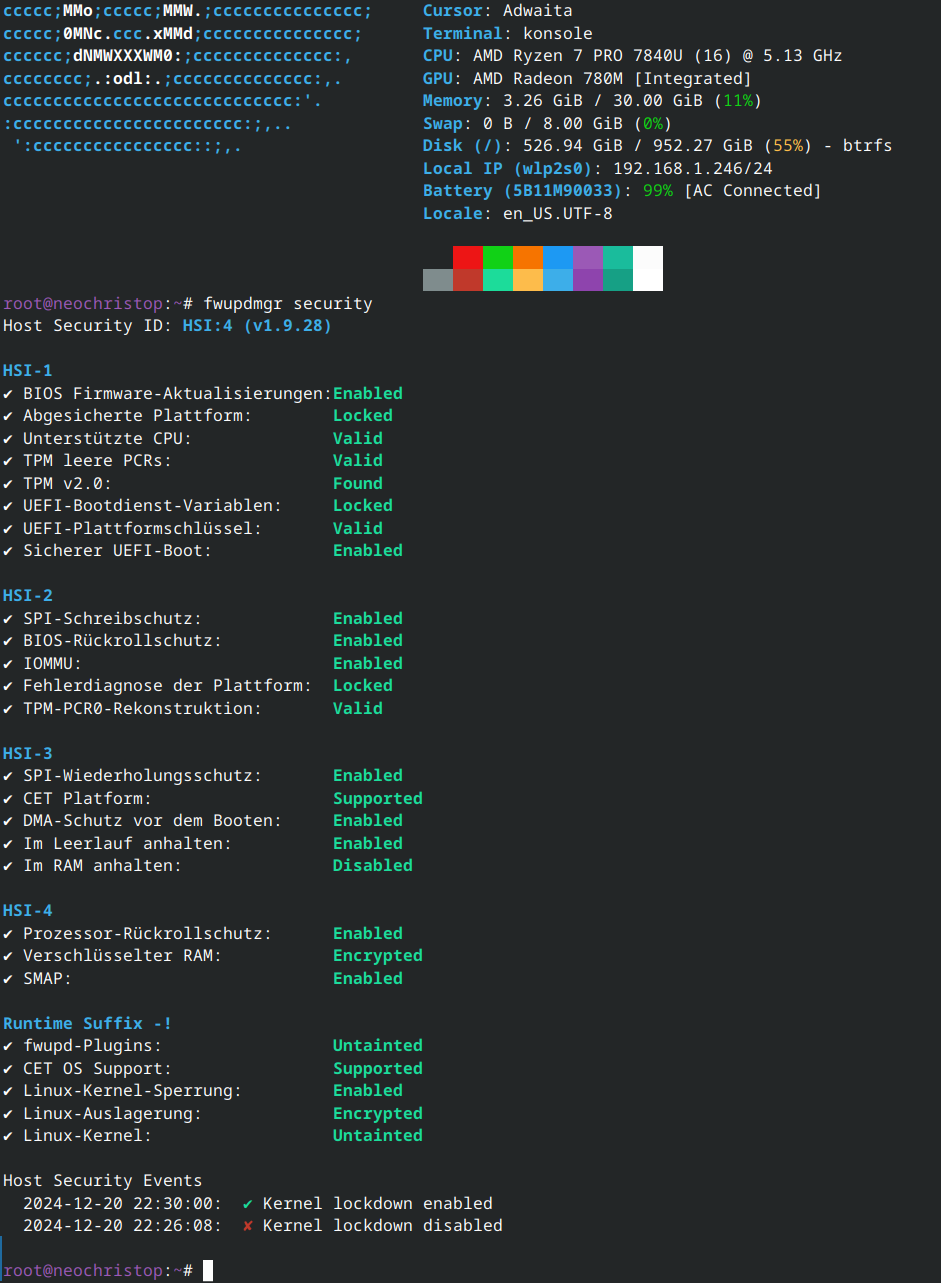Click the red X beside Kernel lockdown disabled

(247, 1226)
